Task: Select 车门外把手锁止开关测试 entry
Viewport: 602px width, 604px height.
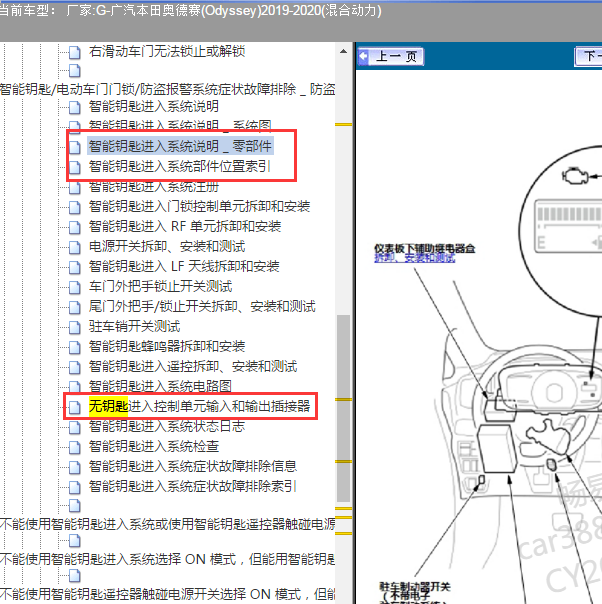Action: click(x=160, y=287)
